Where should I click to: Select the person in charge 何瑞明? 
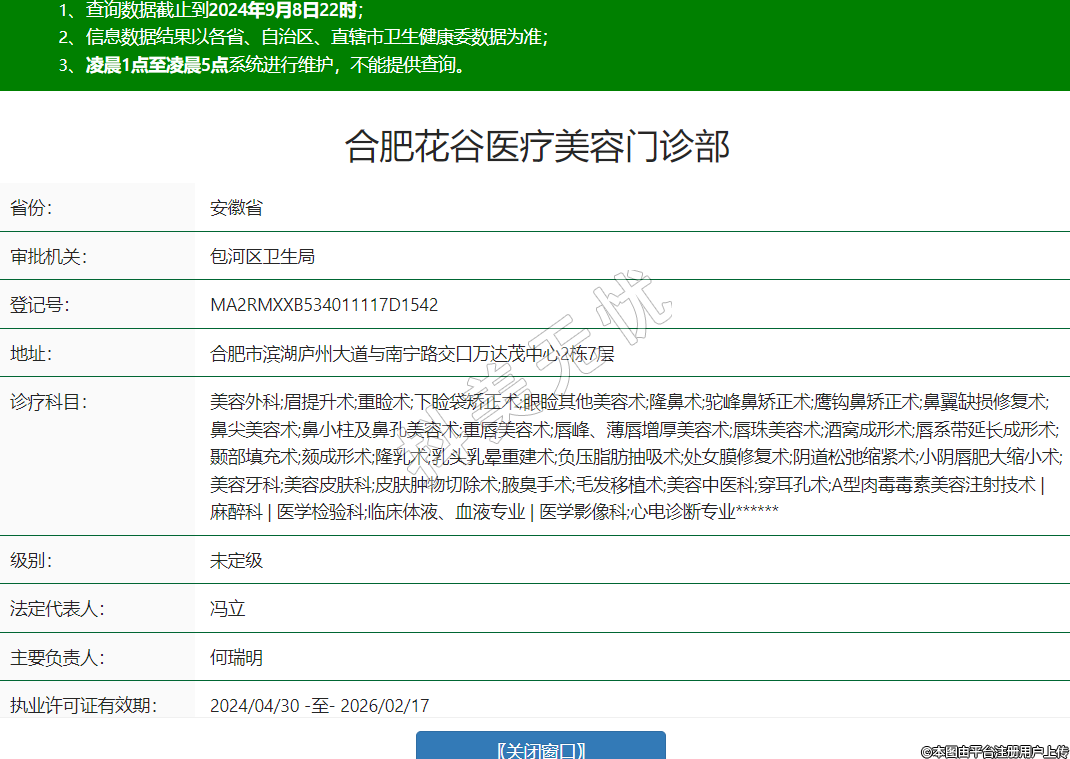236,657
